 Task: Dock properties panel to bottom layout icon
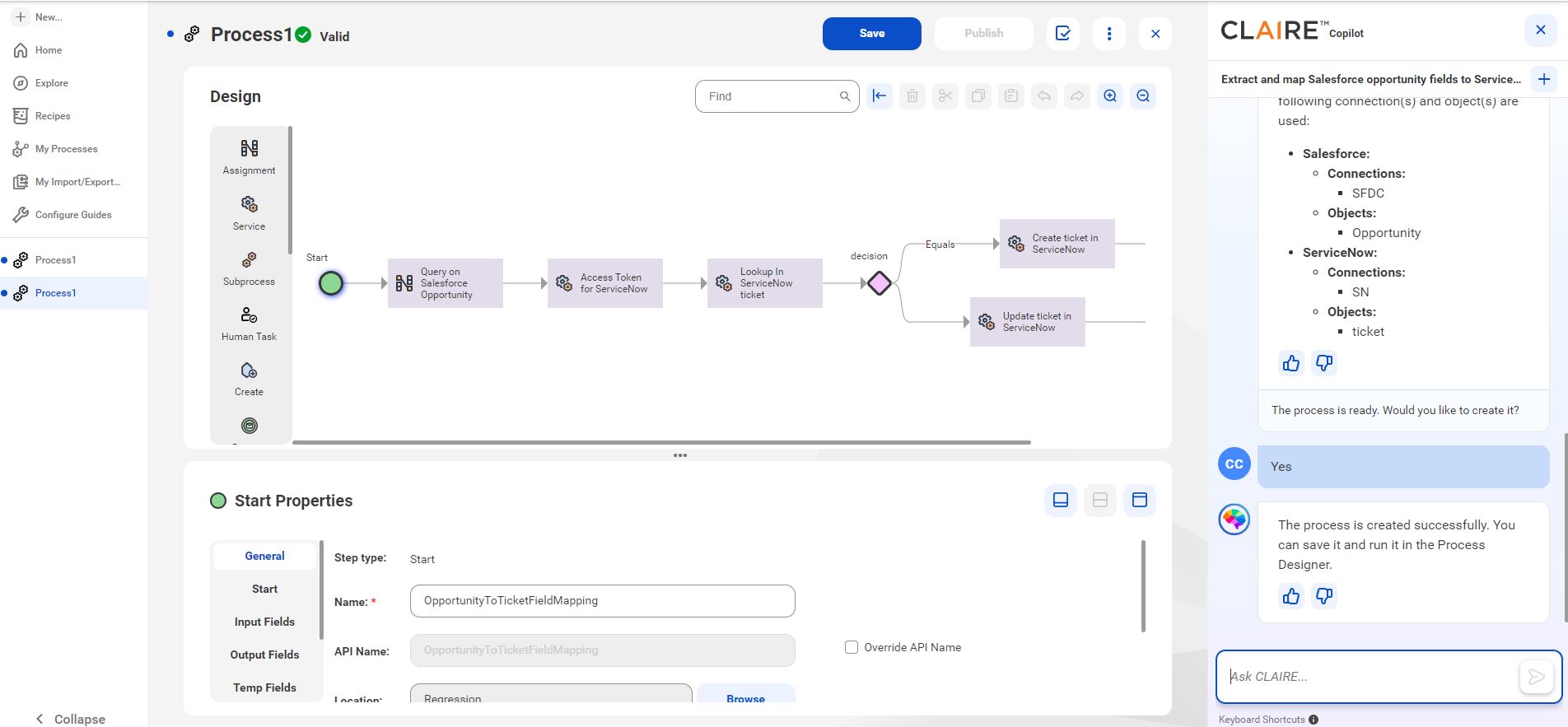tap(1061, 500)
